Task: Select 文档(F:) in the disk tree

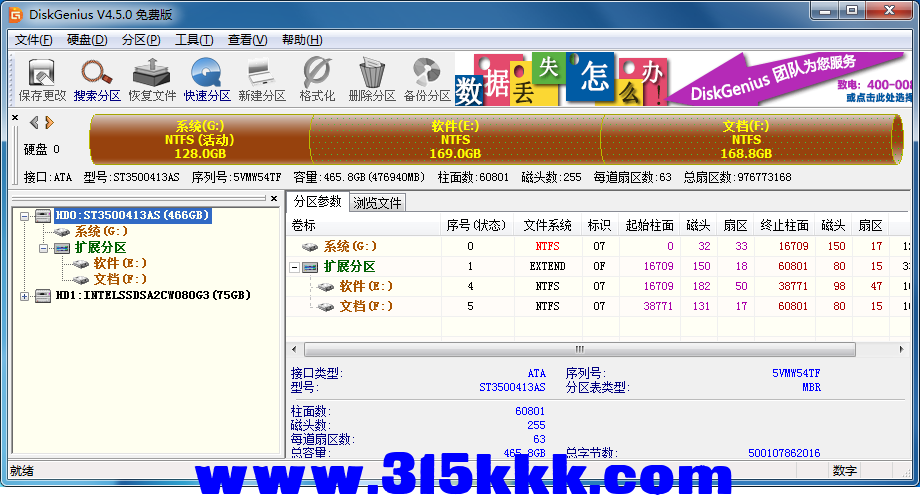Action: 120,279
